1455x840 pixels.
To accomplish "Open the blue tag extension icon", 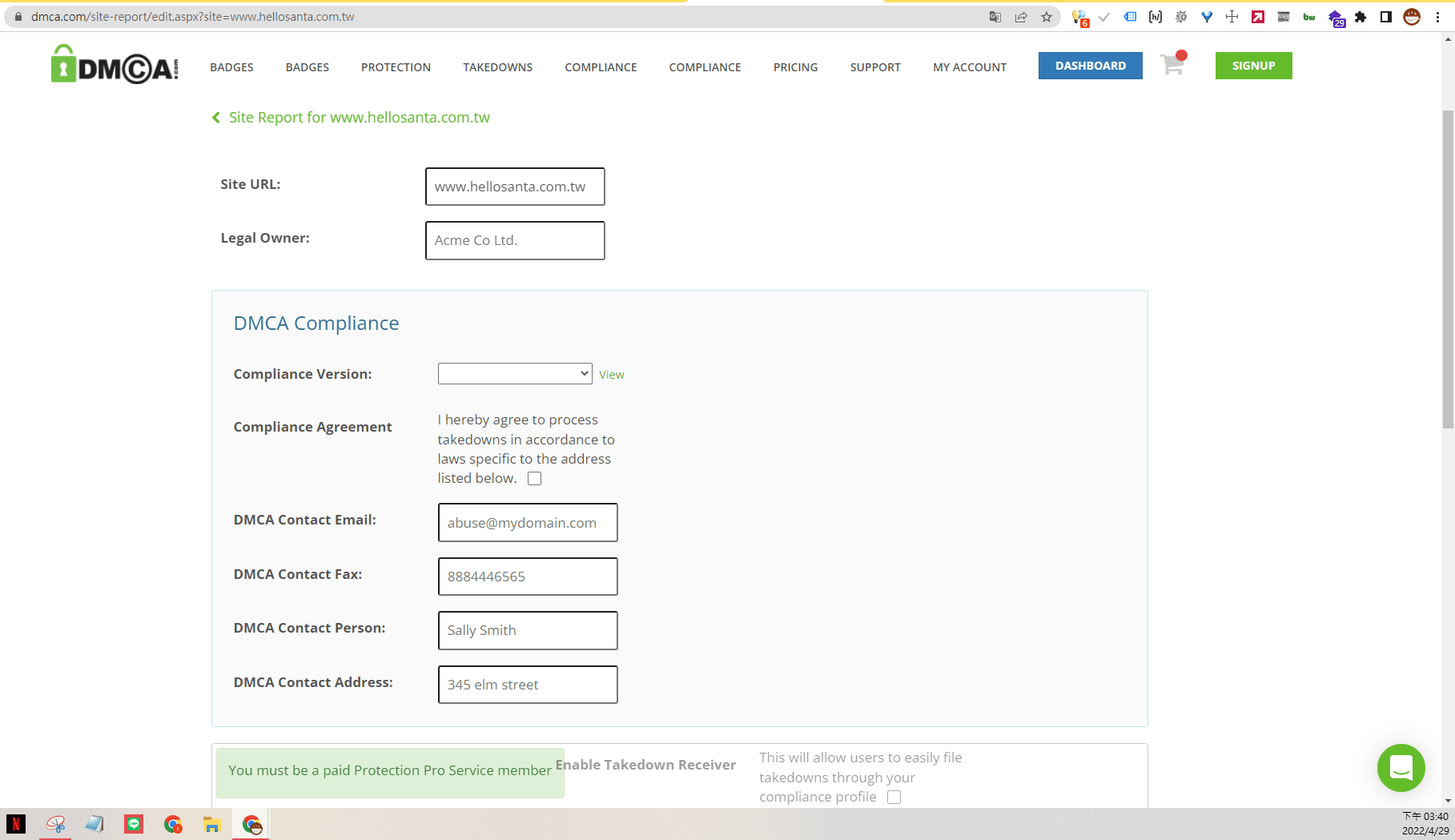I will (x=1130, y=17).
